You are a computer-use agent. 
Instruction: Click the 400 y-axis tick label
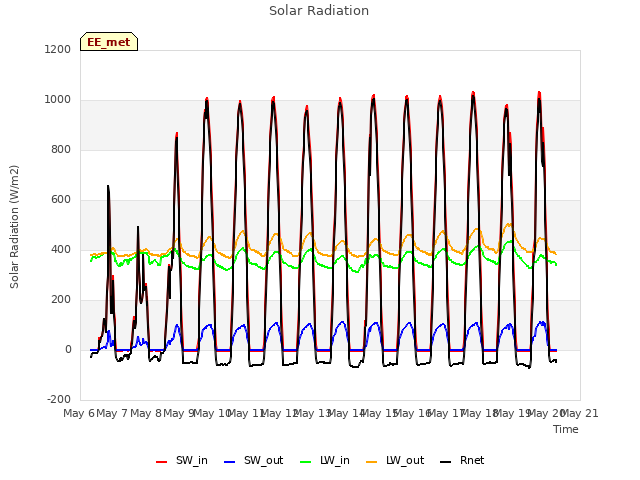click(x=61, y=249)
